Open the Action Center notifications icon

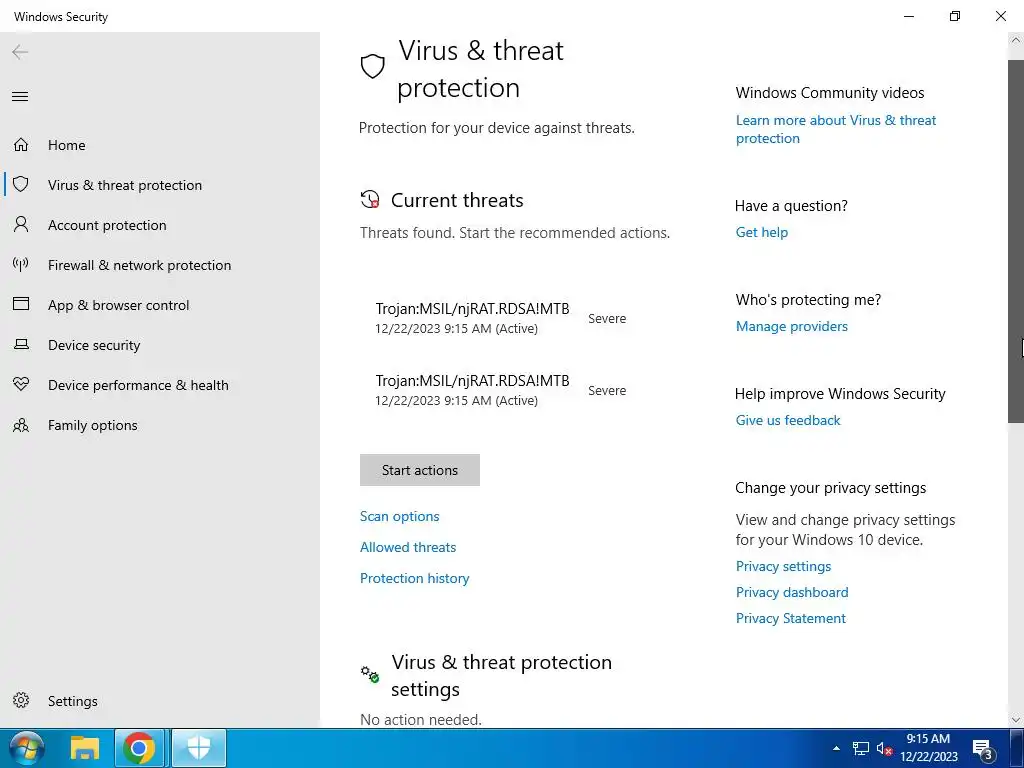pos(983,749)
